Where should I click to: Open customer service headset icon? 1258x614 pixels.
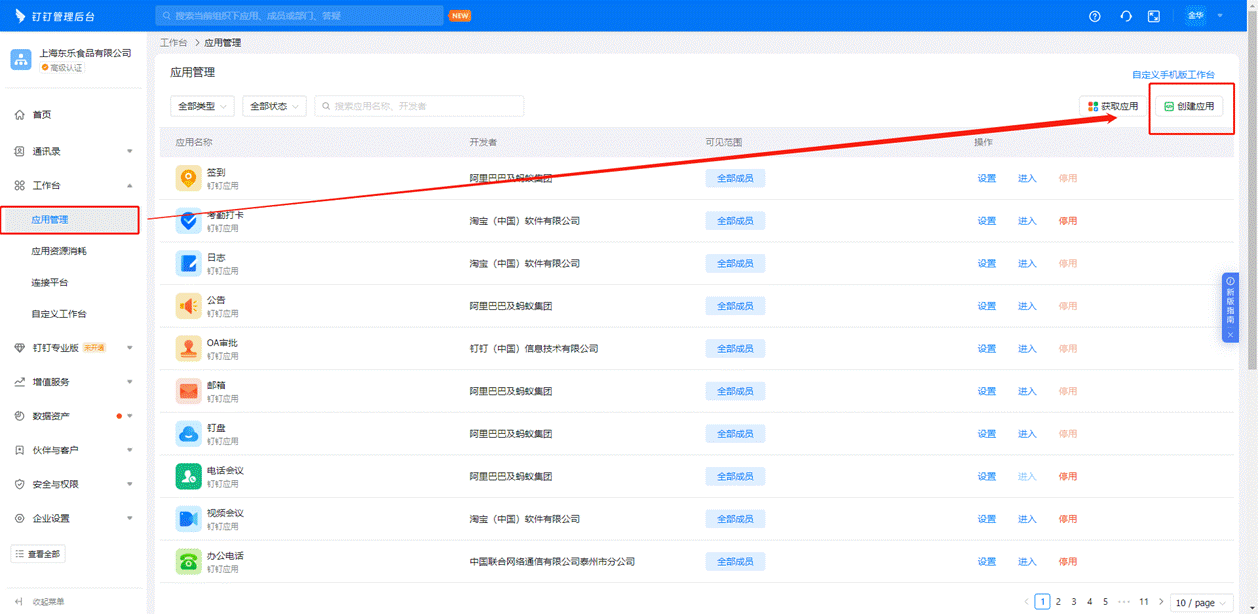tap(1125, 16)
